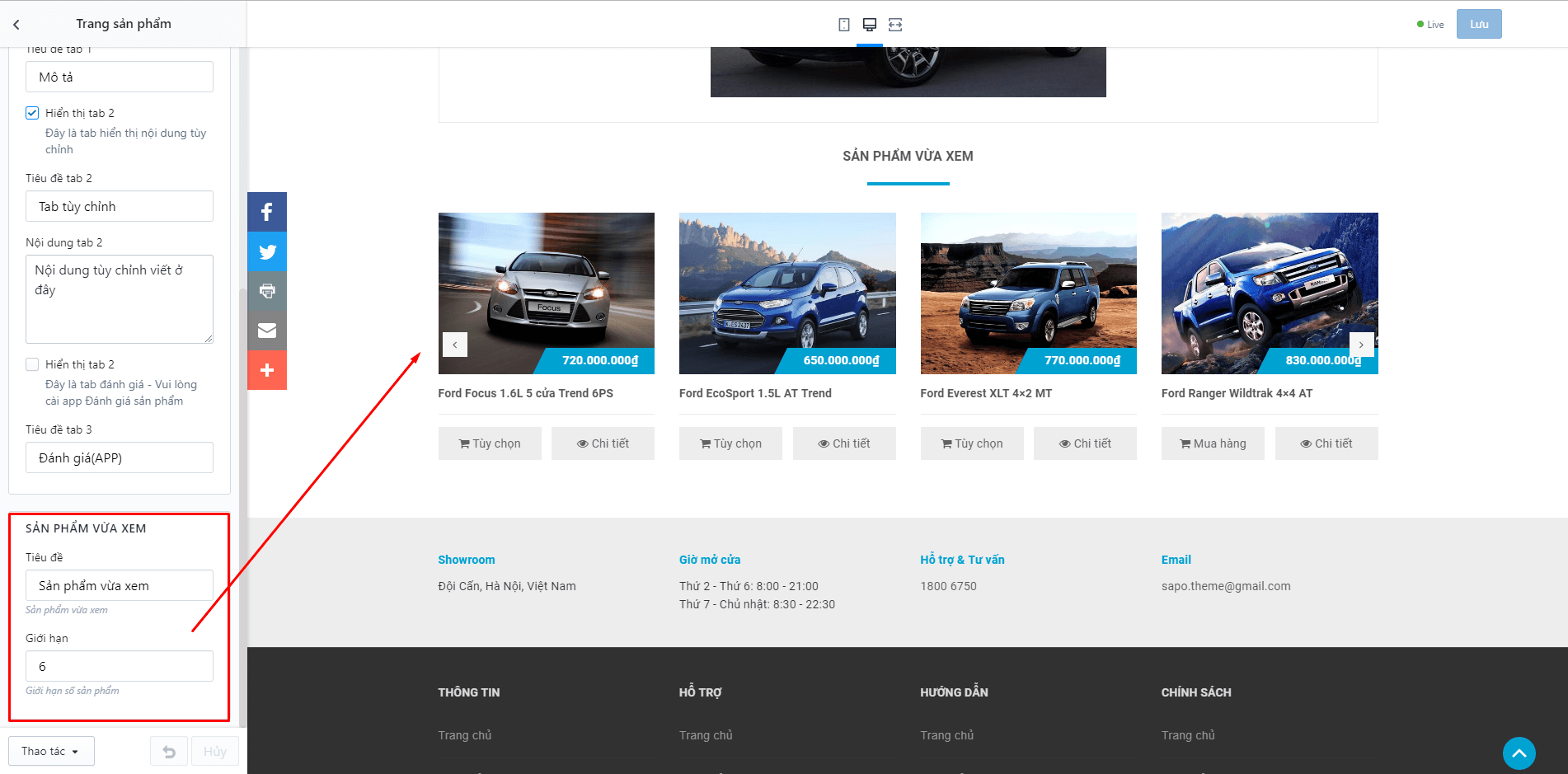Click Trang chủ under THÔNG TIN
Image resolution: width=1568 pixels, height=774 pixels.
point(465,735)
